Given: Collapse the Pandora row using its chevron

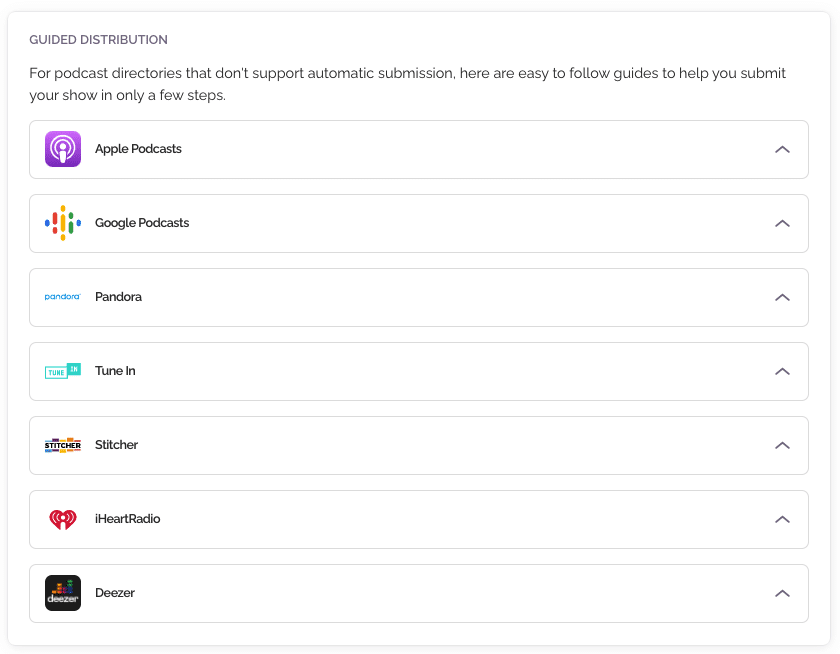Looking at the screenshot, I should coord(782,297).
